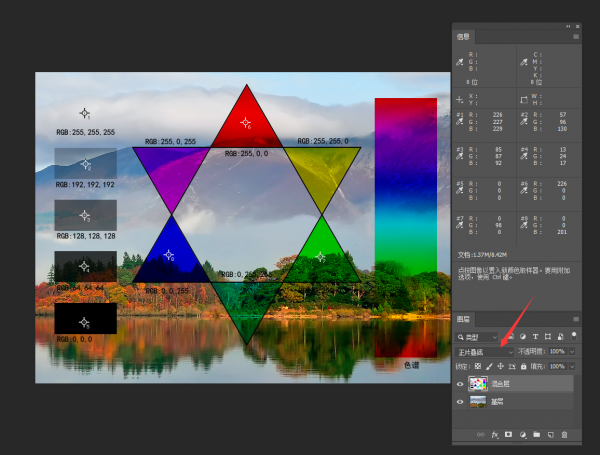This screenshot has height=455, width=600.
Task: Hide the 混合层 layer
Action: 460,383
